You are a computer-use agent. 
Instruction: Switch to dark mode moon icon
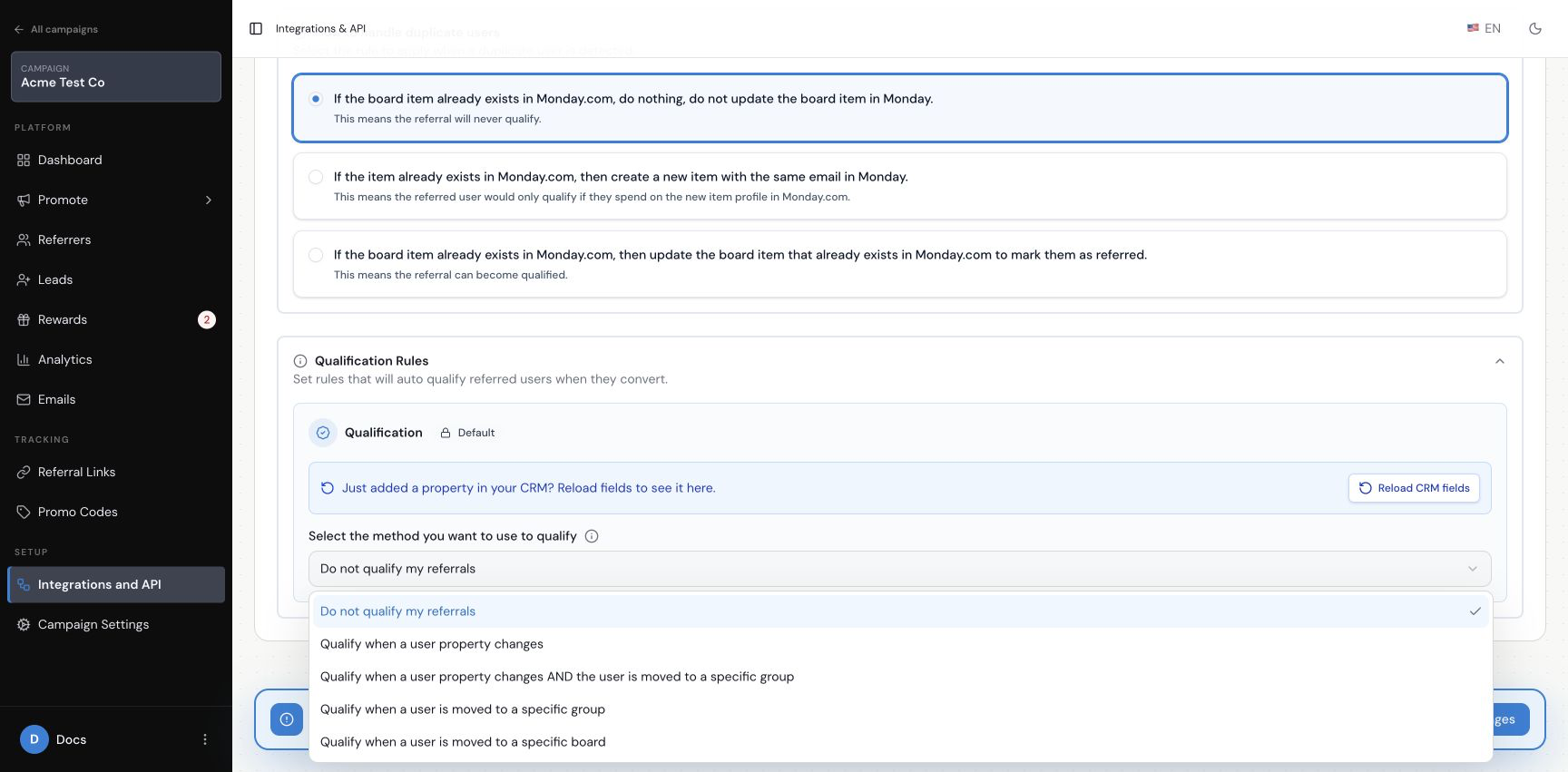pyautogui.click(x=1535, y=29)
